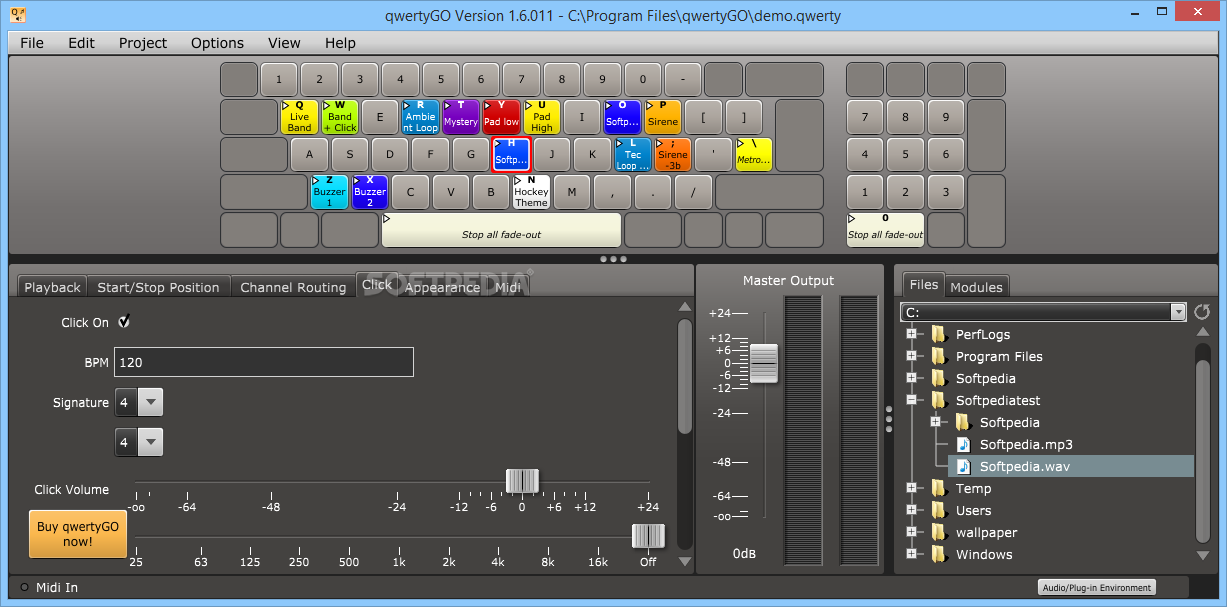
Task: Click the Click panel vertical scrollbar
Action: tap(684, 376)
